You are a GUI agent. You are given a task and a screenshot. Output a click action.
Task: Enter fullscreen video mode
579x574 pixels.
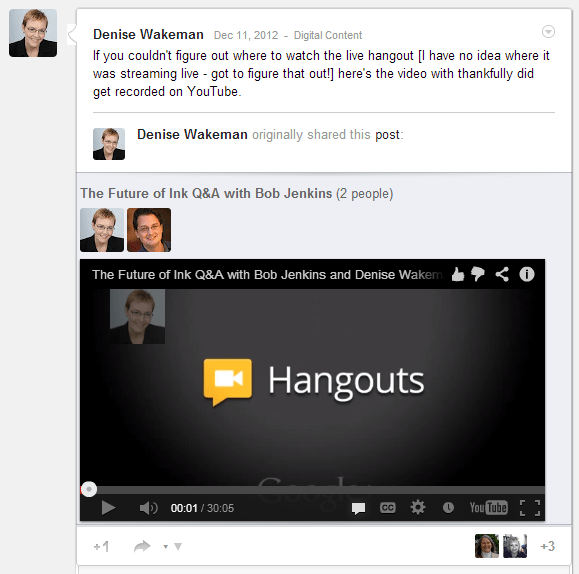point(530,508)
